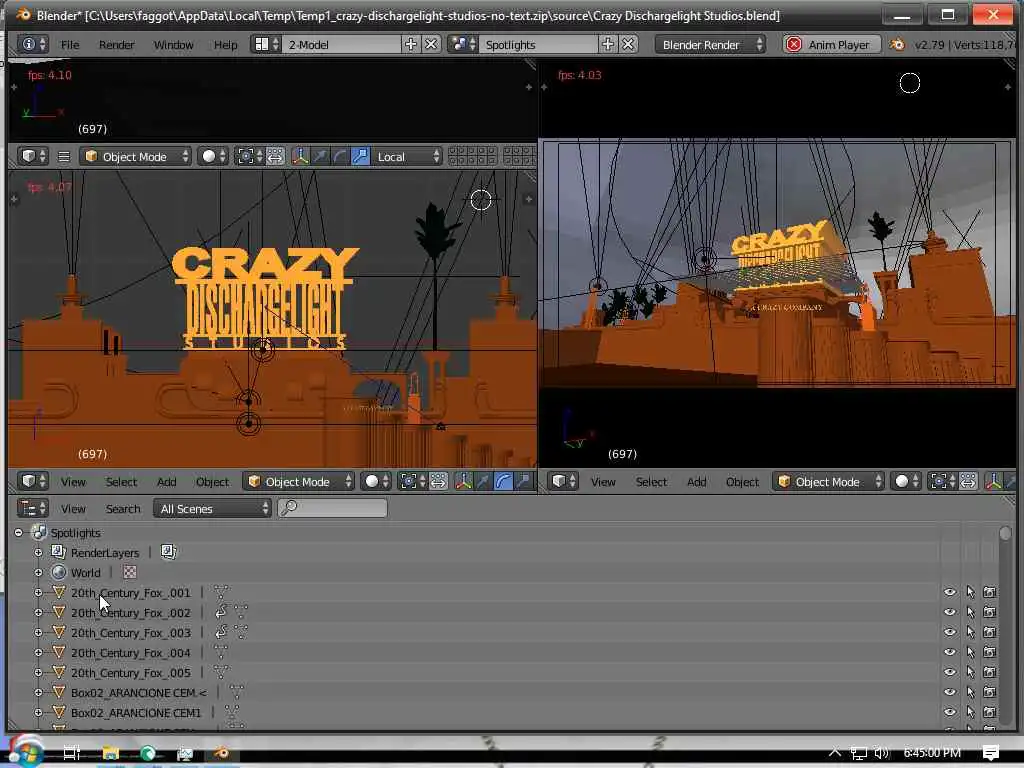Select scale manipulator in front-view viewport header

click(523, 481)
